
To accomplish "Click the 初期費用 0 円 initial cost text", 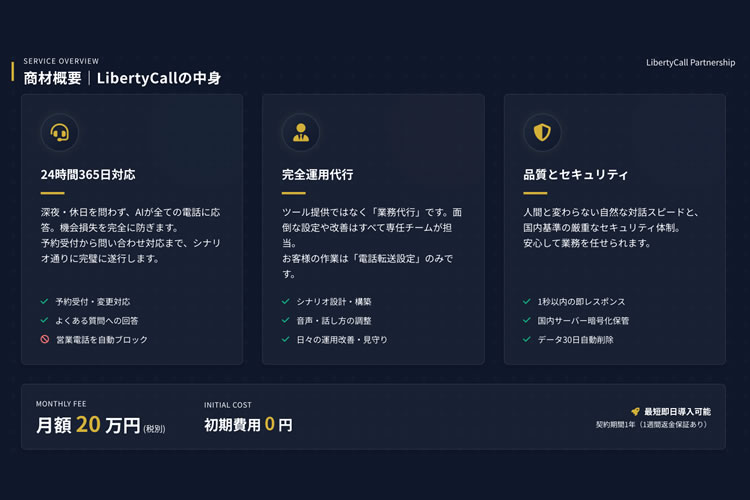I will click(248, 425).
